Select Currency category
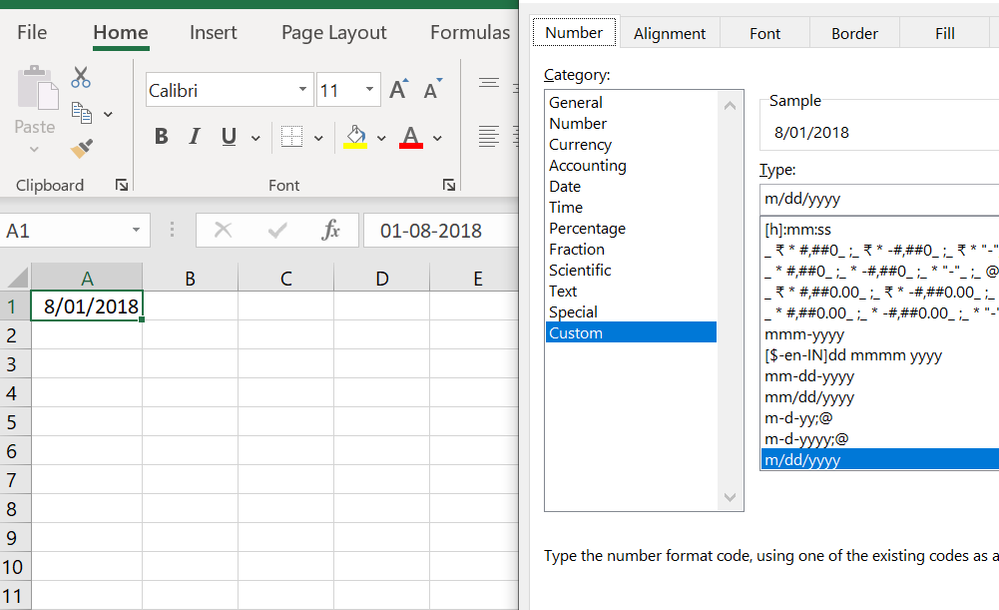This screenshot has height=610, width=999. pyautogui.click(x=631, y=145)
